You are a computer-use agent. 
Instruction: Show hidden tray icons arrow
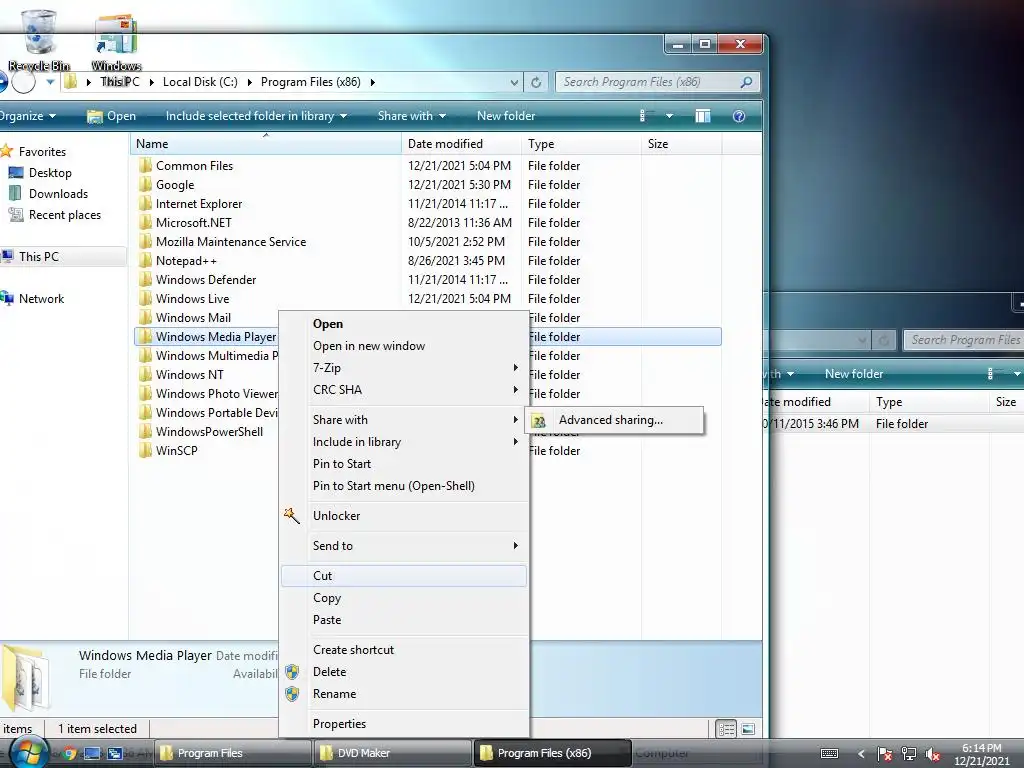tap(861, 754)
